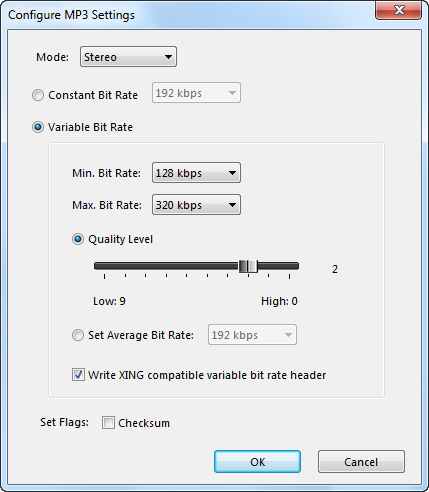The height and width of the screenshot is (492, 429).
Task: Click the slider track's far-left low end
Action: coord(97,266)
